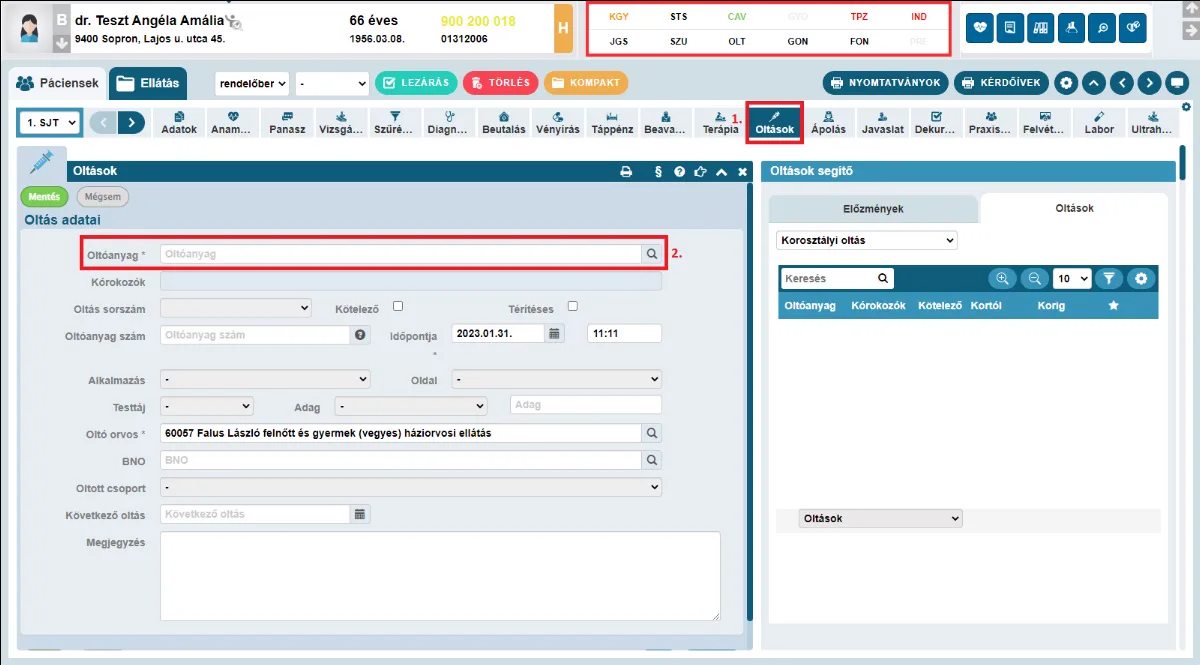
Task: Switch to Előzmények tab in helper panel
Action: [874, 209]
